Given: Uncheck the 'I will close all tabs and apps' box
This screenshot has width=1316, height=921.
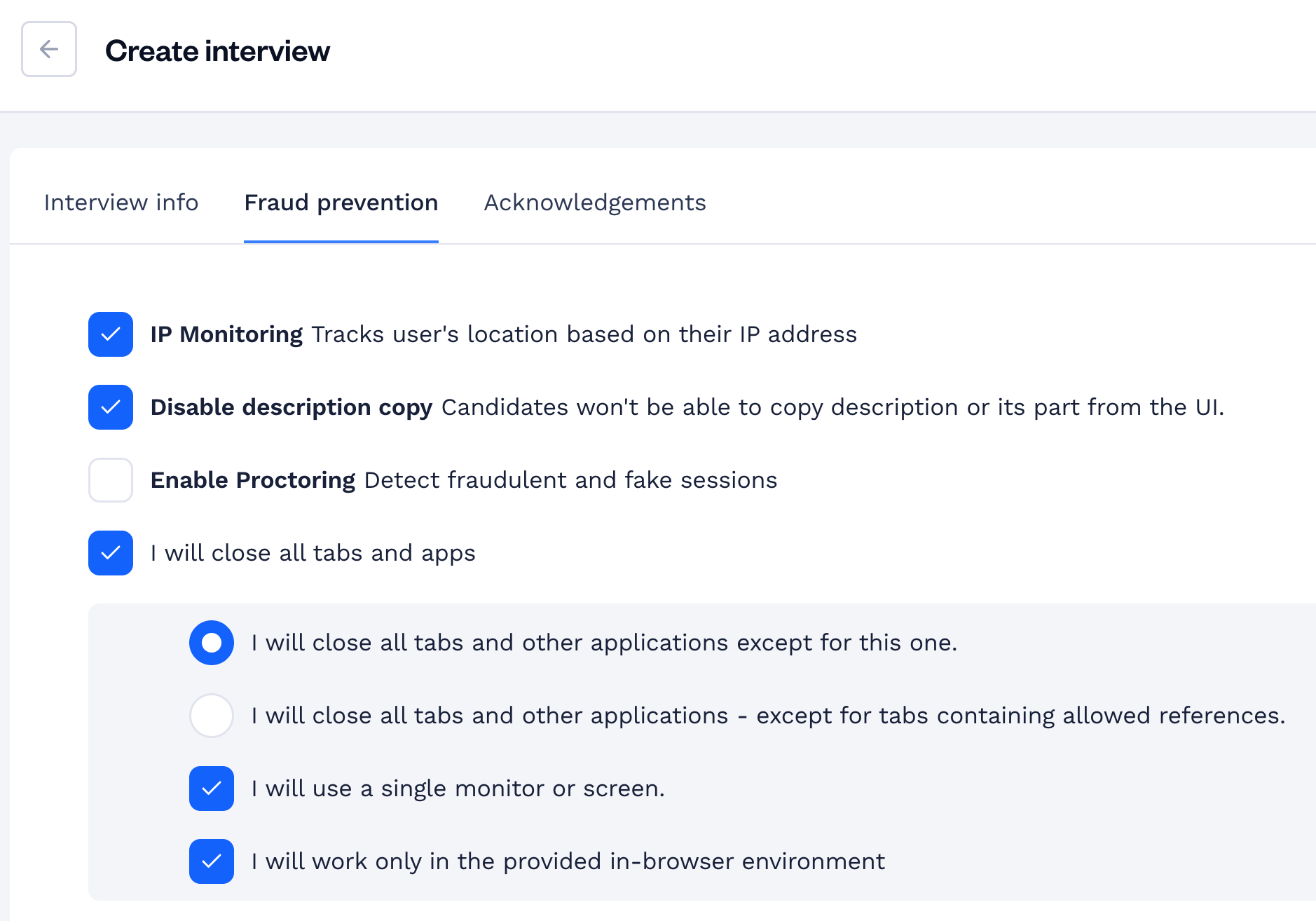Looking at the screenshot, I should tap(111, 553).
